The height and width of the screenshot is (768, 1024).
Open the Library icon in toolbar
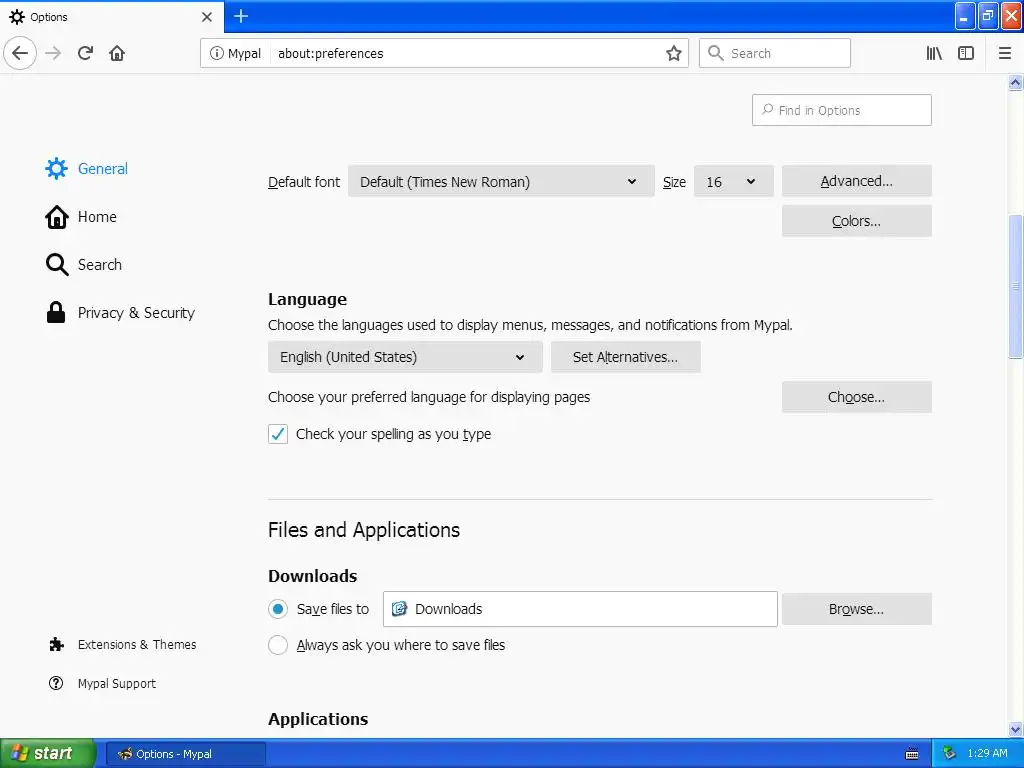[934, 53]
